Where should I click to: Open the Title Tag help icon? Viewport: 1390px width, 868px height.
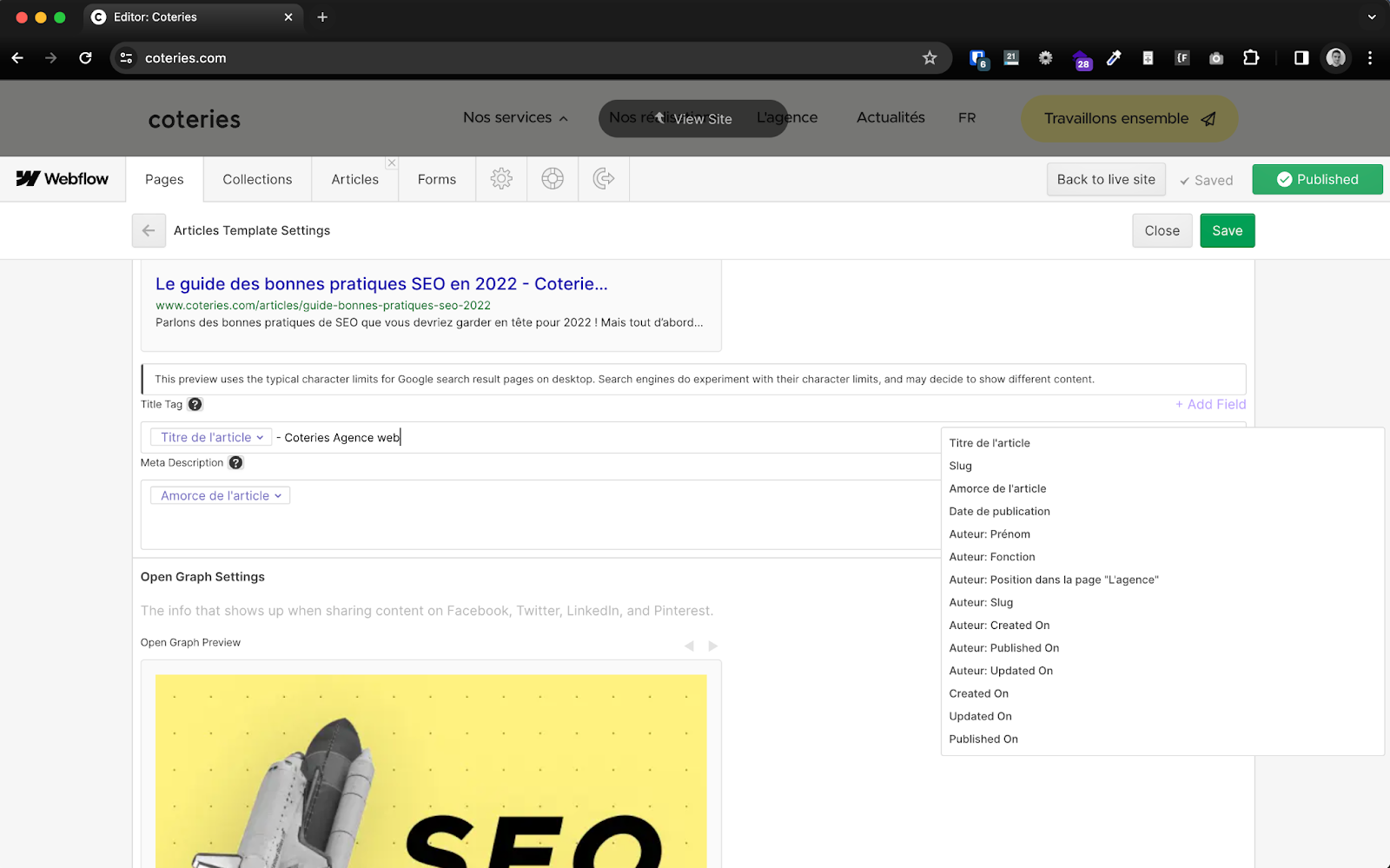tap(195, 404)
